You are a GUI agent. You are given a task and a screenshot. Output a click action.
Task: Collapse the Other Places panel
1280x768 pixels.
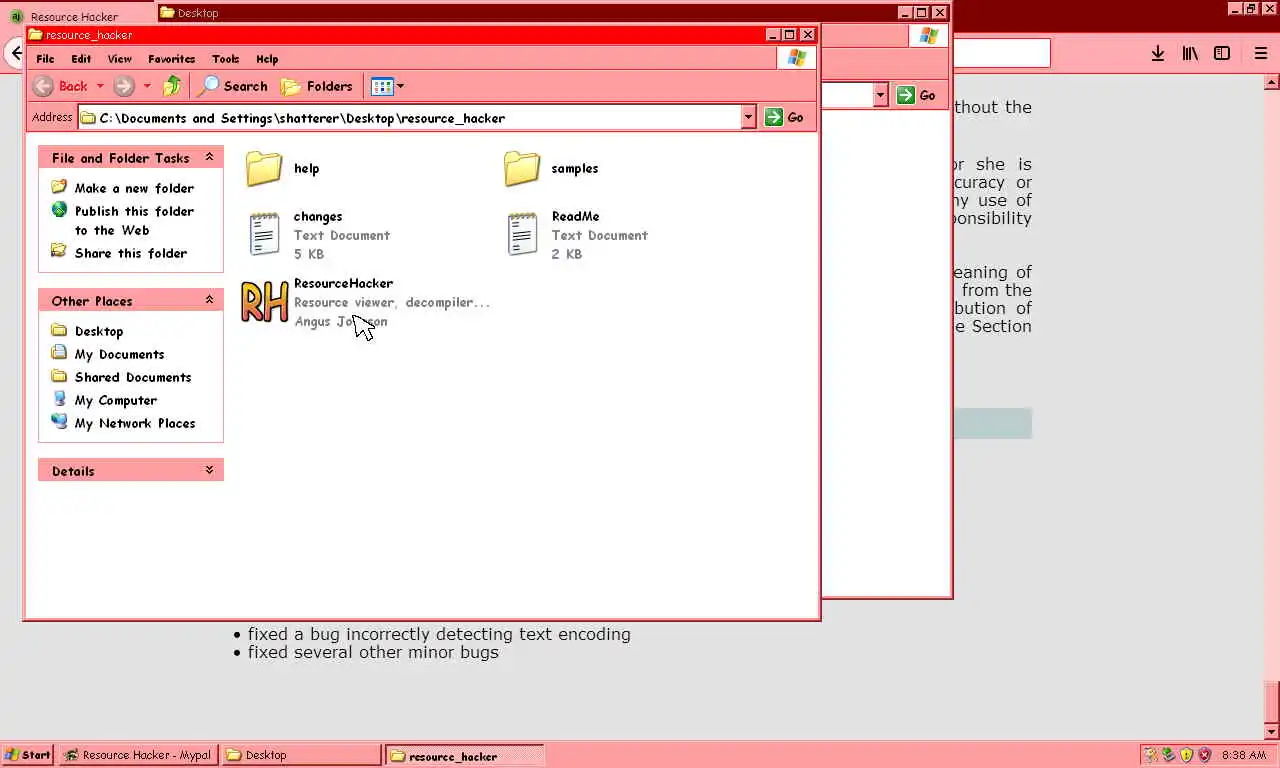[209, 300]
